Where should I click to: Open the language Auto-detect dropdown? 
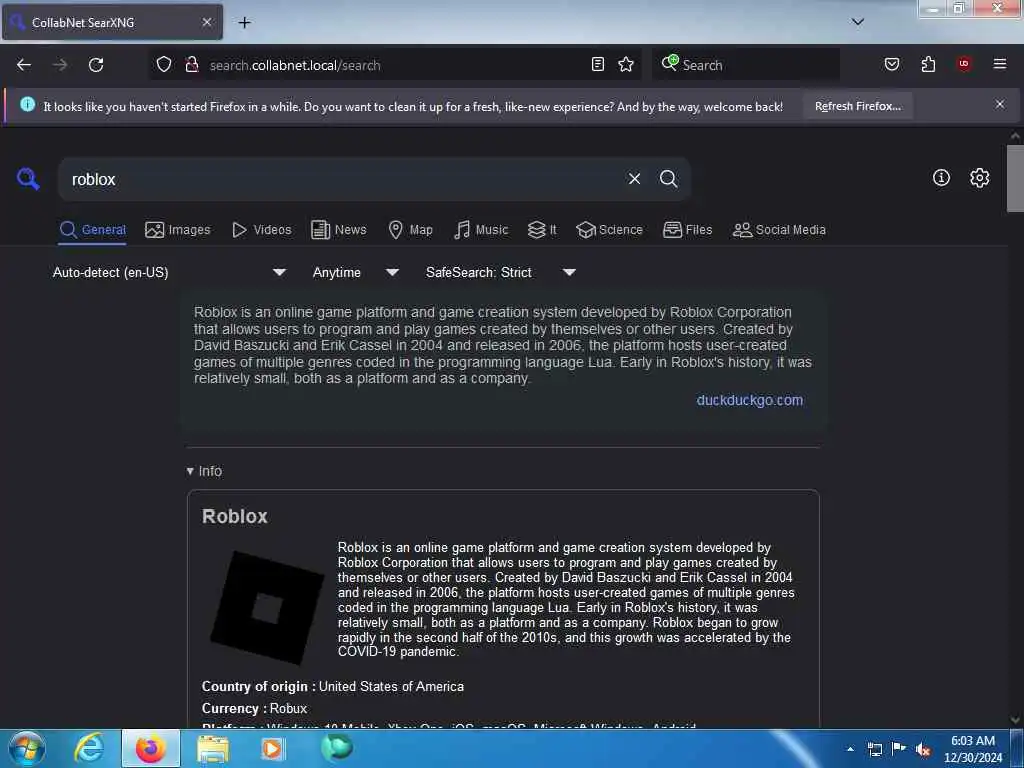click(x=169, y=272)
